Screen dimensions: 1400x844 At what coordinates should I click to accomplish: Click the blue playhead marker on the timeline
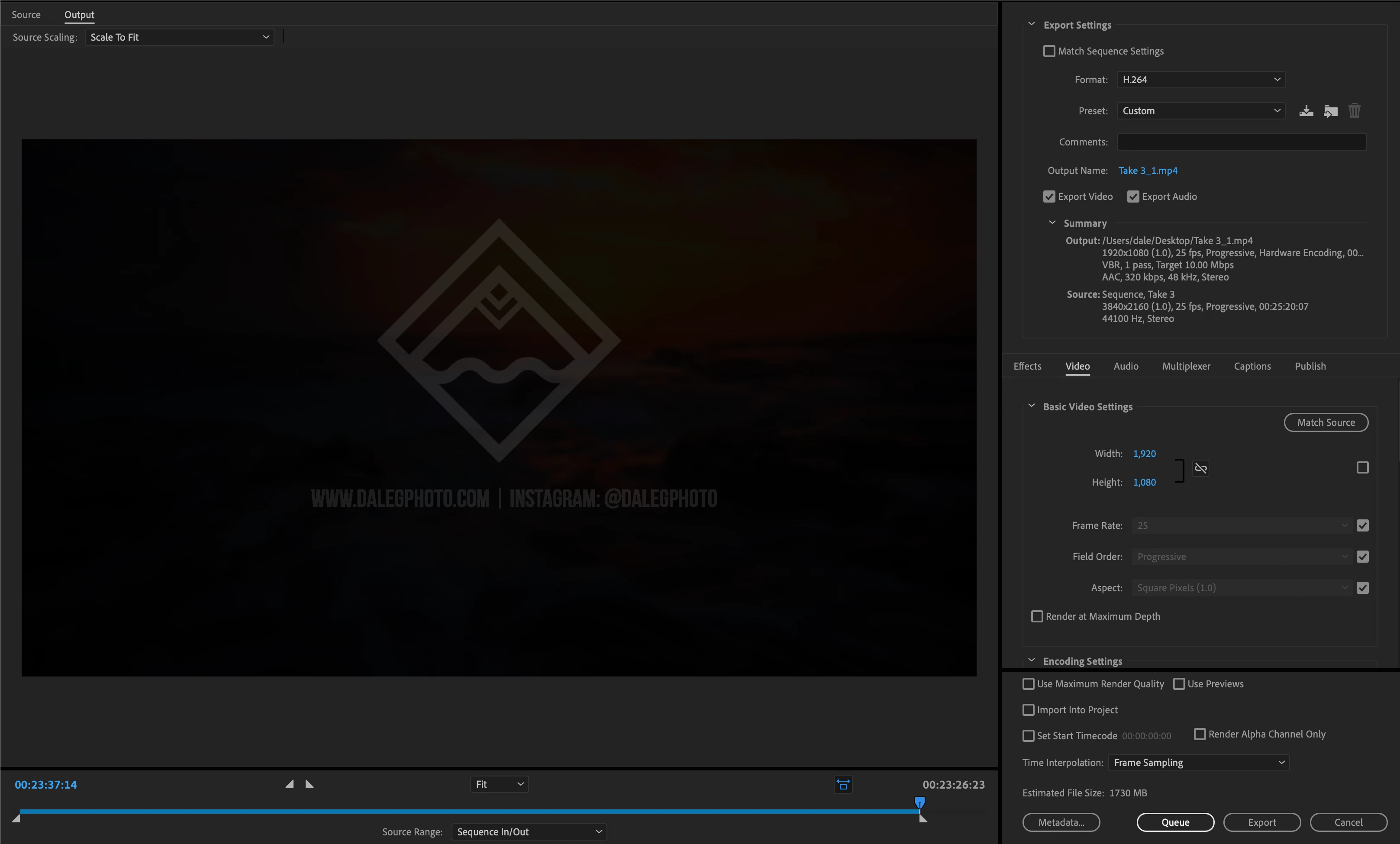point(919,802)
